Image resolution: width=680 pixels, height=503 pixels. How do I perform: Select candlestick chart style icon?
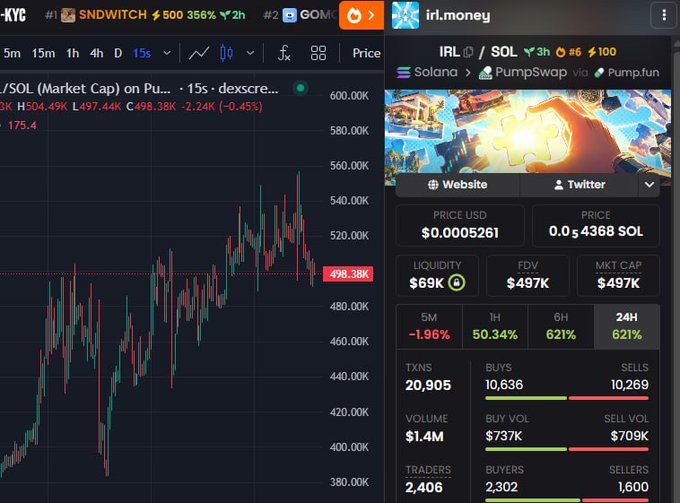(226, 53)
